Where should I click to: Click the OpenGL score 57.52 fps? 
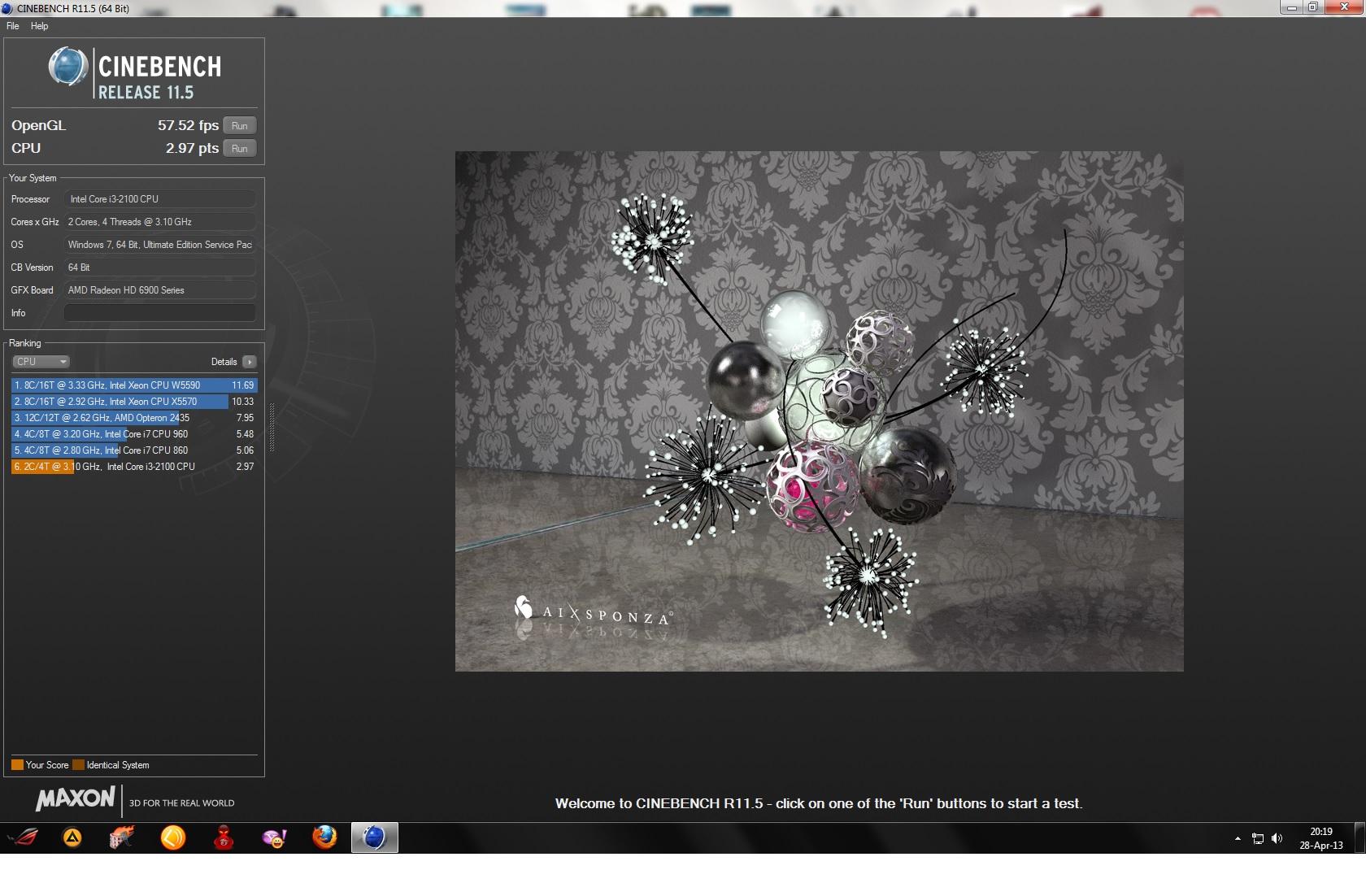[x=188, y=125]
